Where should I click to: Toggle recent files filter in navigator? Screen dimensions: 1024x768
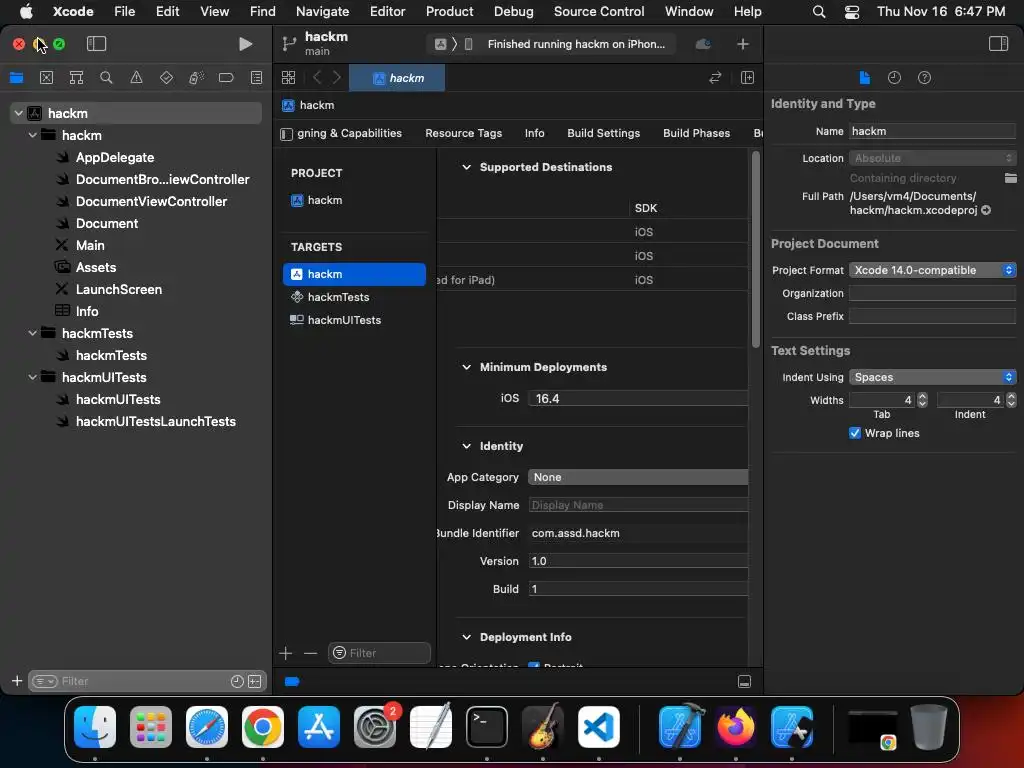[x=237, y=682]
